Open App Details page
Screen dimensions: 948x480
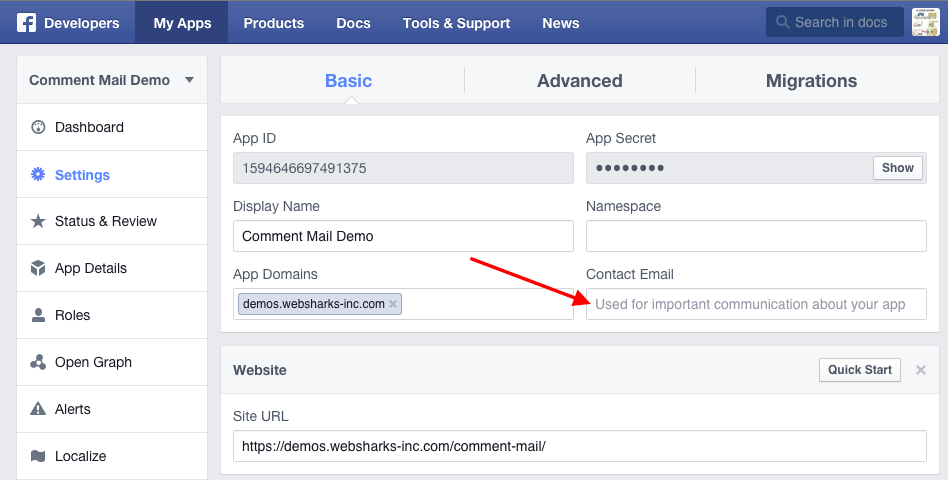pos(91,268)
